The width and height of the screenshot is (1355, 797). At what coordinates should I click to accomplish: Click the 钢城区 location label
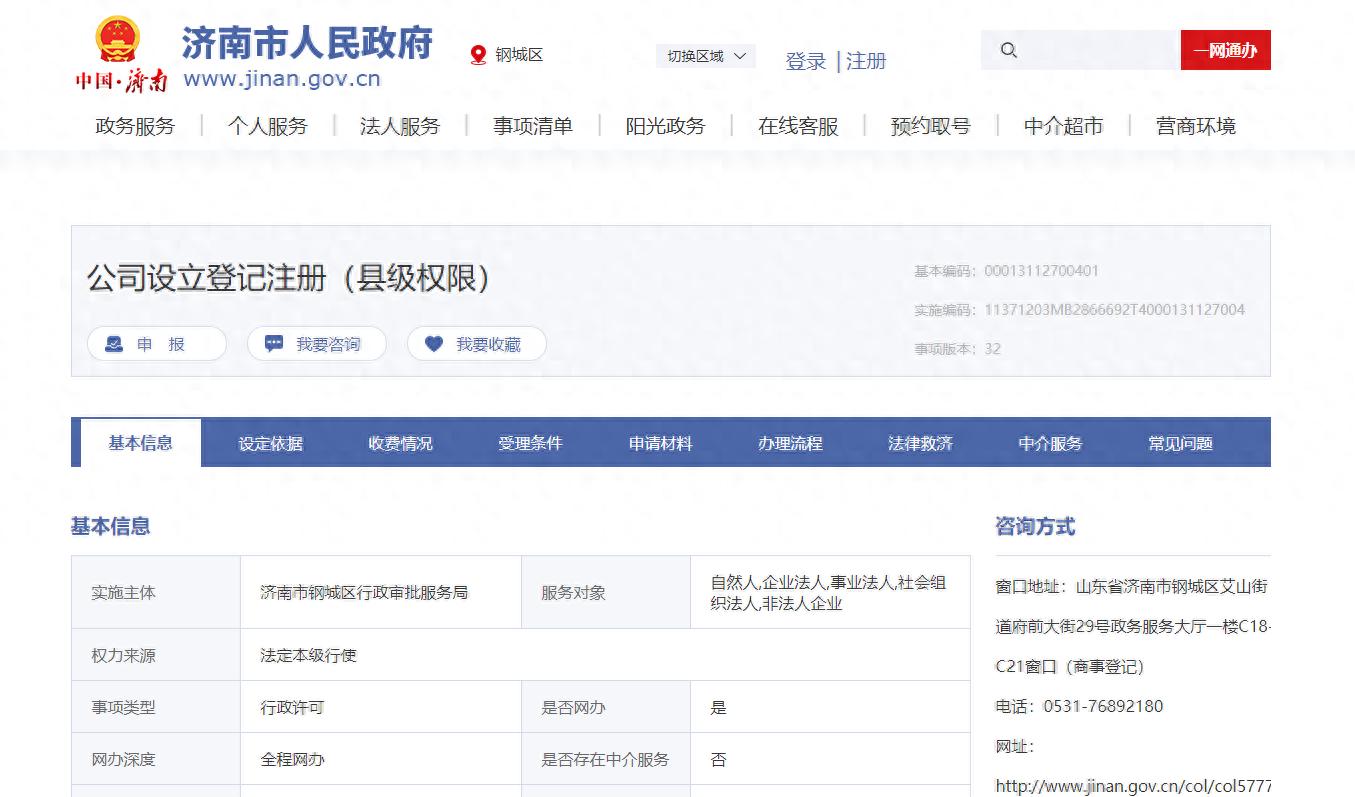[x=520, y=55]
